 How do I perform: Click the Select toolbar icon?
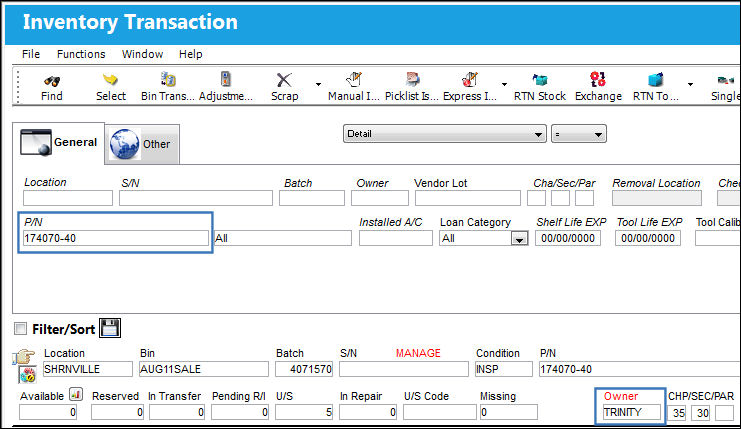tap(111, 79)
